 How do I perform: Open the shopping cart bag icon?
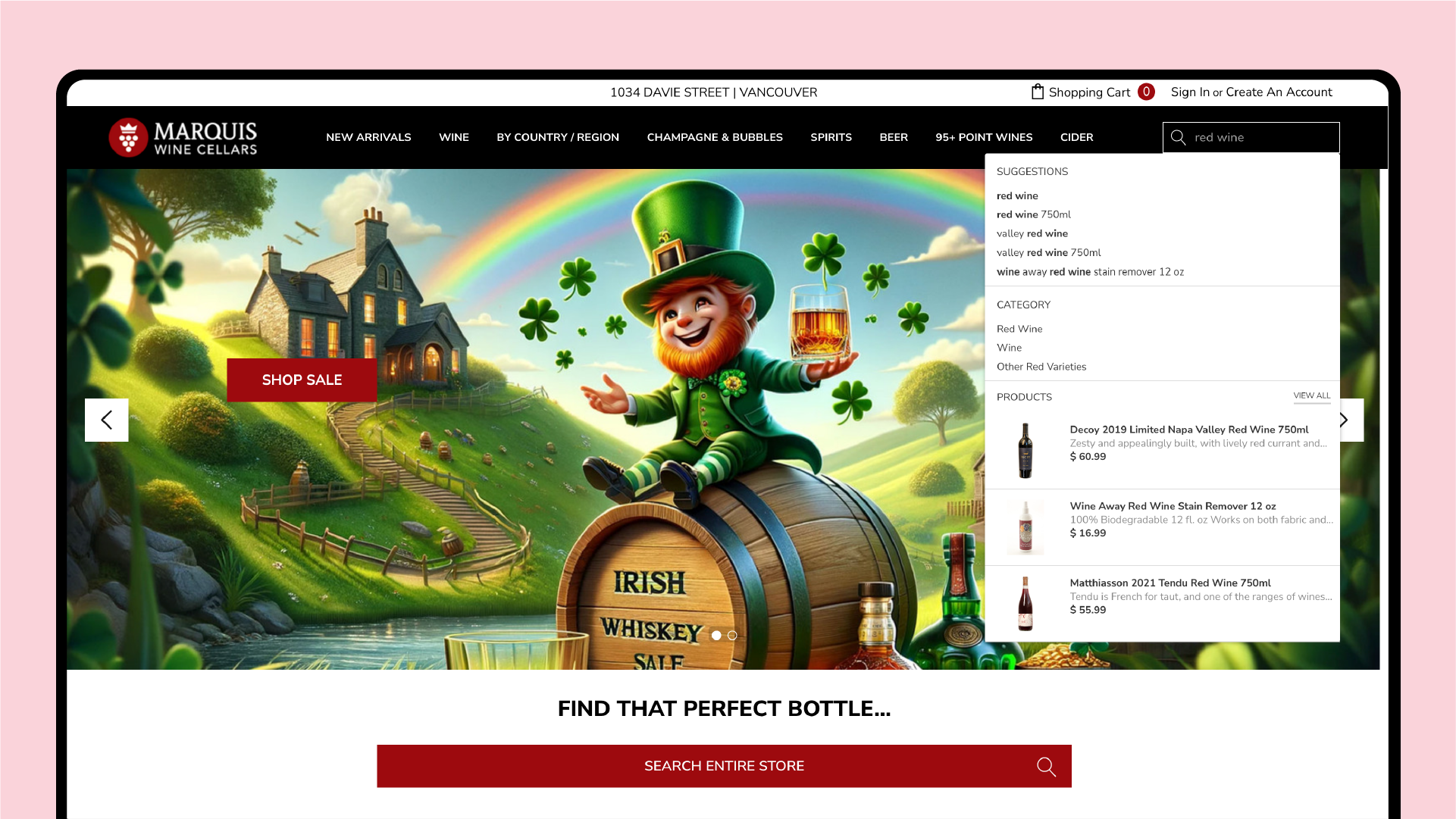click(1038, 92)
